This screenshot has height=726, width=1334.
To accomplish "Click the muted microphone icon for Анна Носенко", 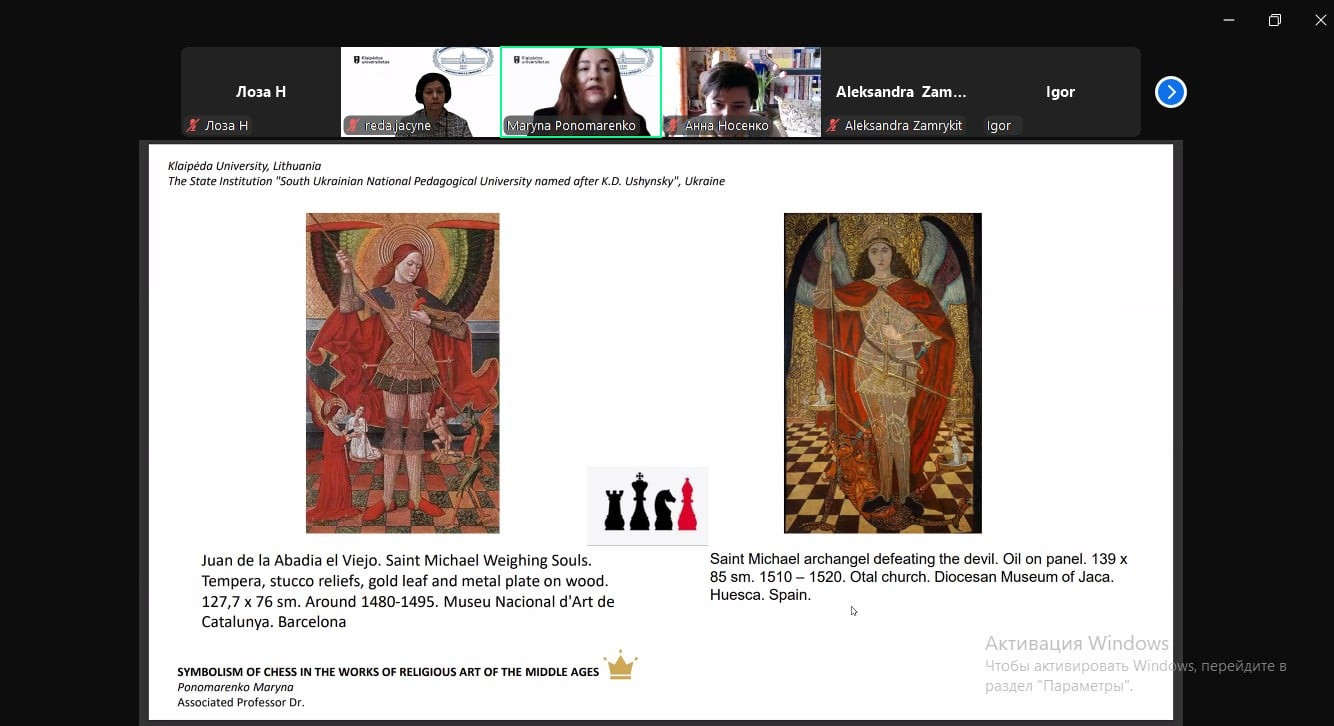I will pos(674,126).
